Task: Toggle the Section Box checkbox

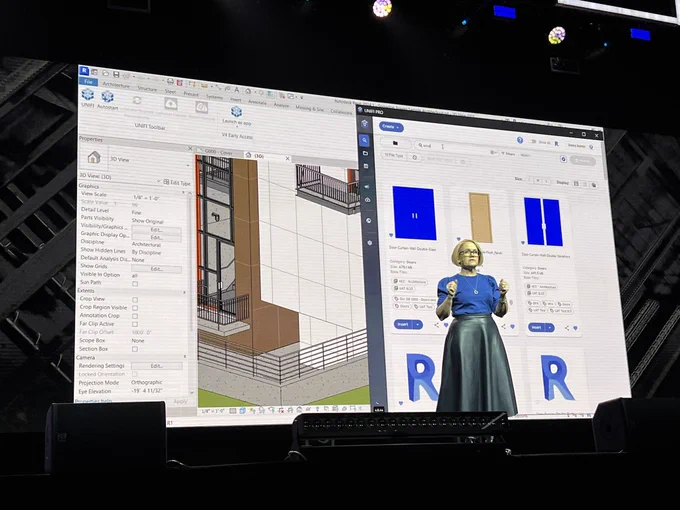Action: [135, 349]
